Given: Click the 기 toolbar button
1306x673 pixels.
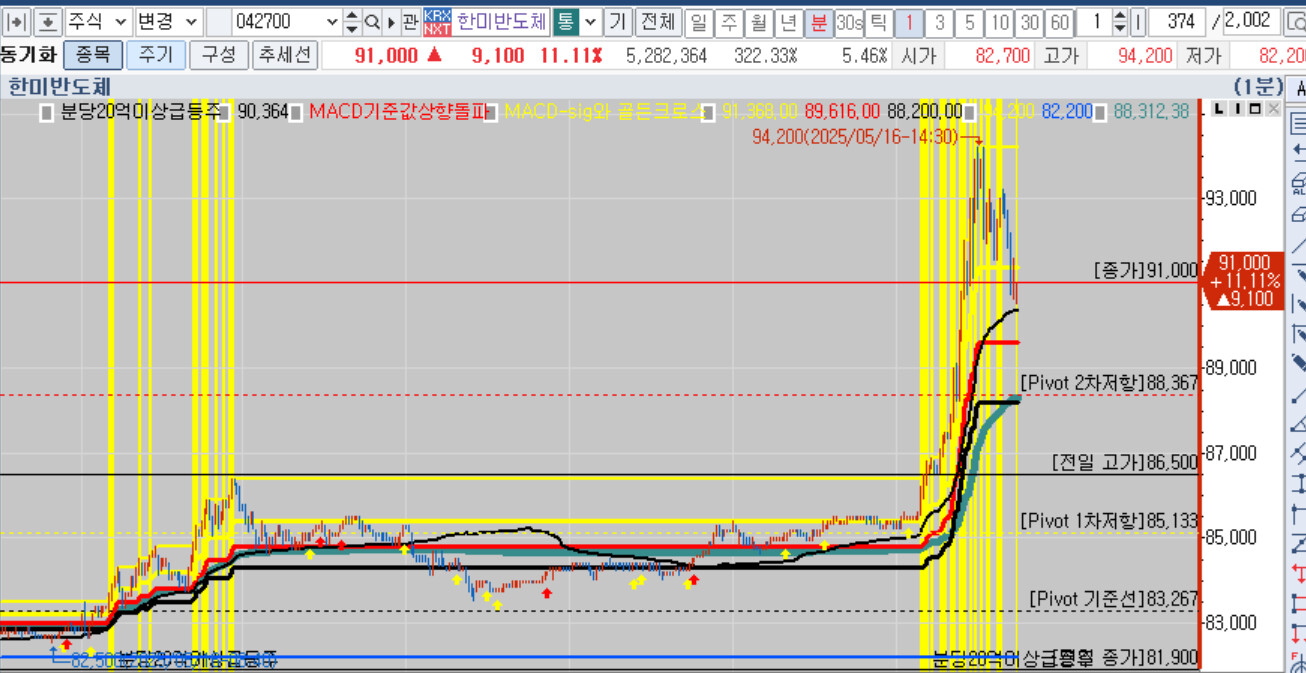Looking at the screenshot, I should (618, 21).
